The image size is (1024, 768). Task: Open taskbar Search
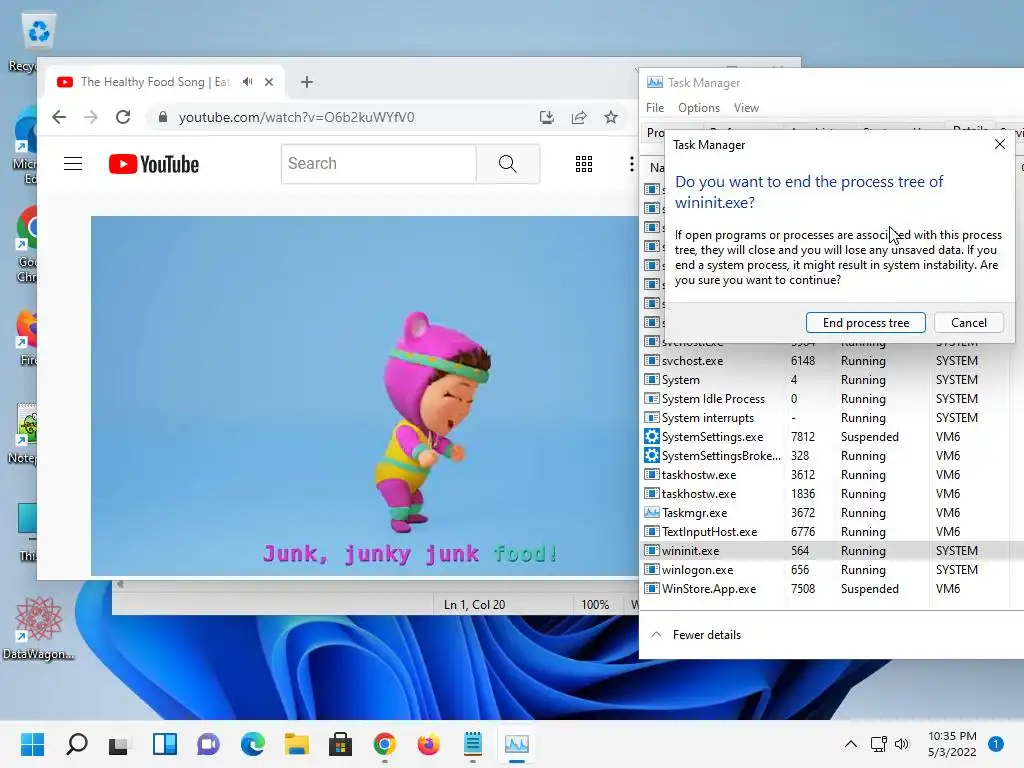[77, 744]
